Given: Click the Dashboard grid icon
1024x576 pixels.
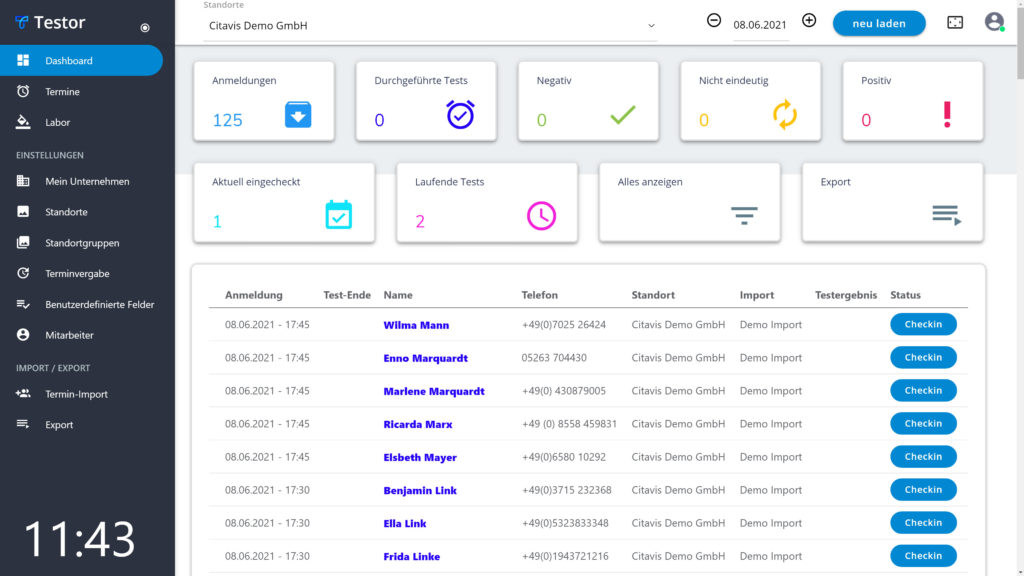Looking at the screenshot, I should [23, 60].
